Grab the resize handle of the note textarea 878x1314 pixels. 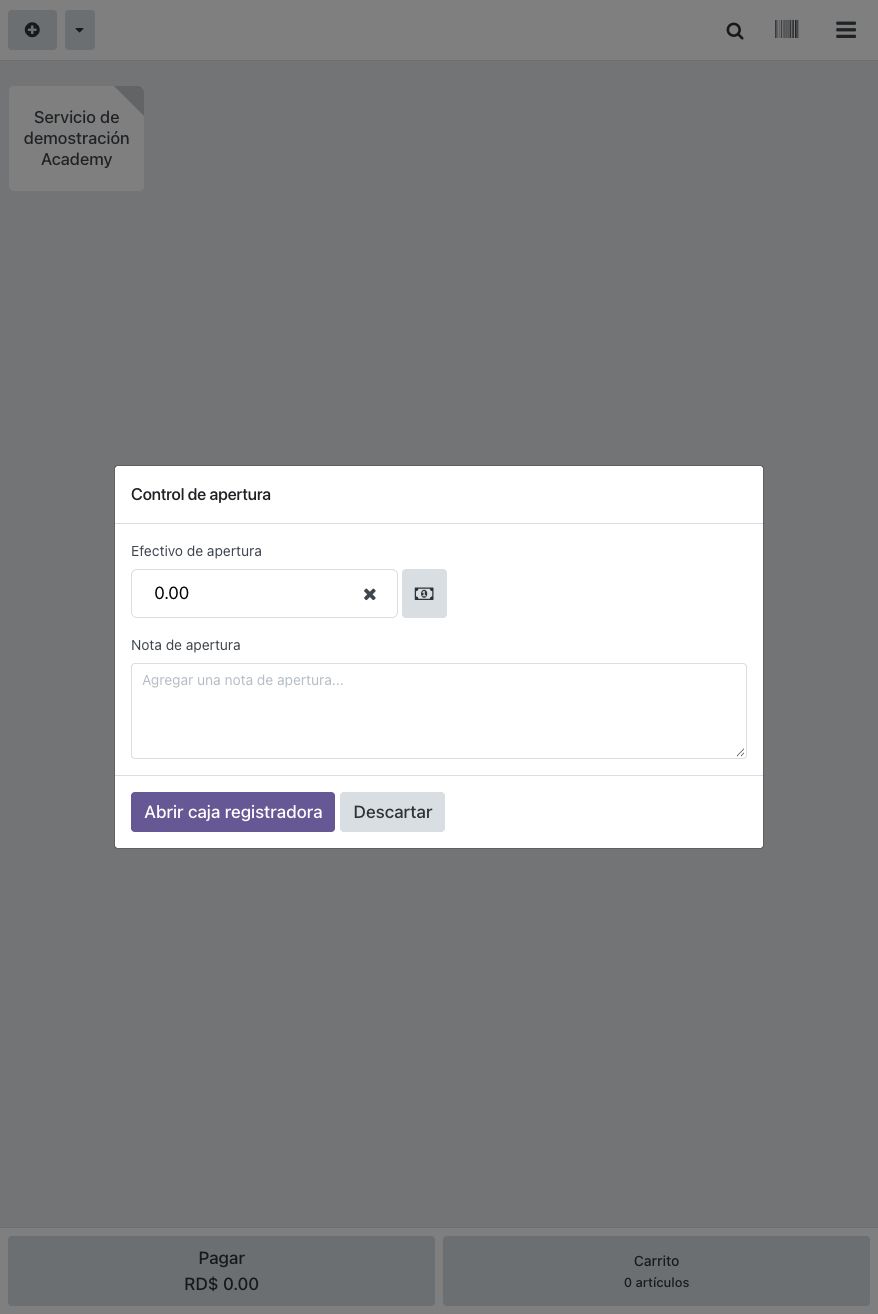tap(740, 752)
